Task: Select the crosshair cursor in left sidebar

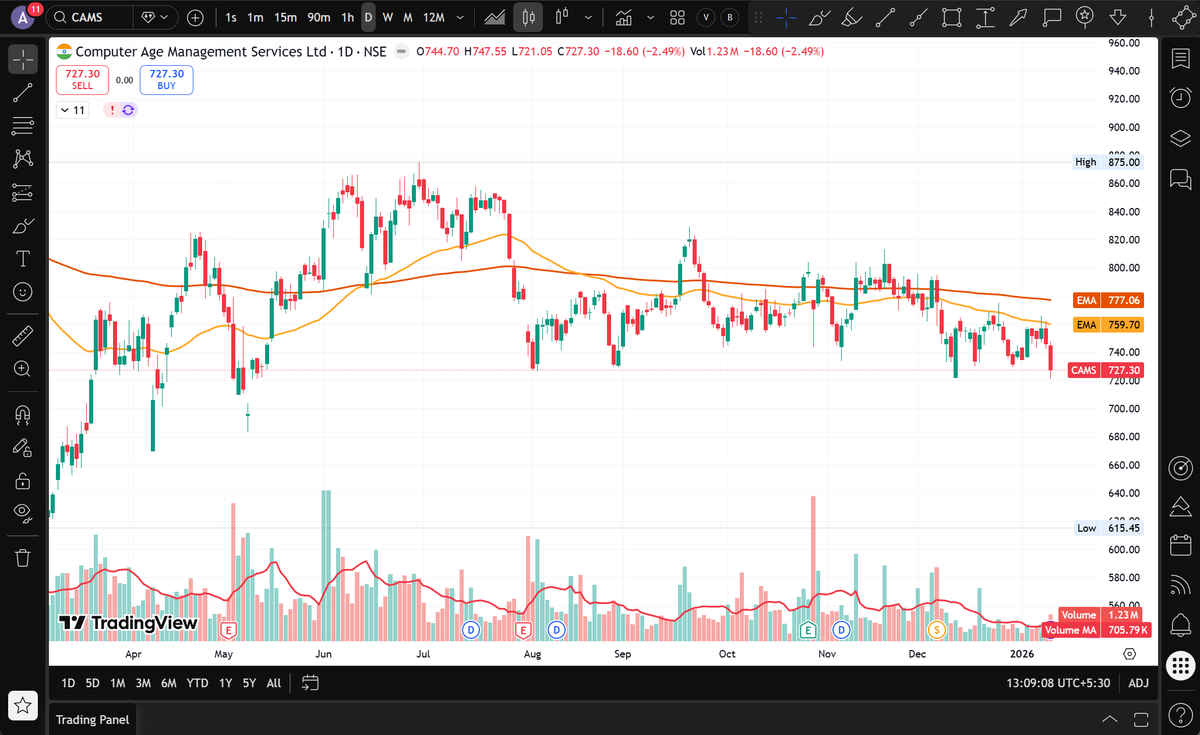Action: (23, 59)
